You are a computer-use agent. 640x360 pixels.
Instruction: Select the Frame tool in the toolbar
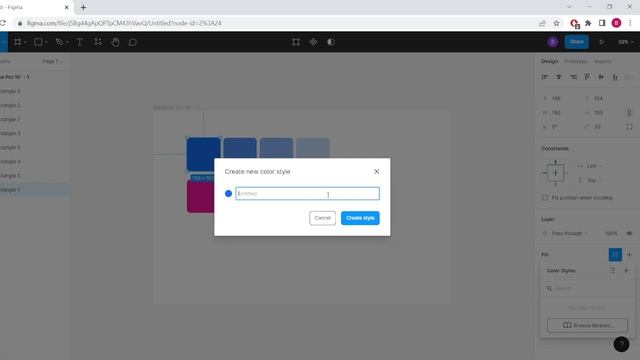pos(18,42)
